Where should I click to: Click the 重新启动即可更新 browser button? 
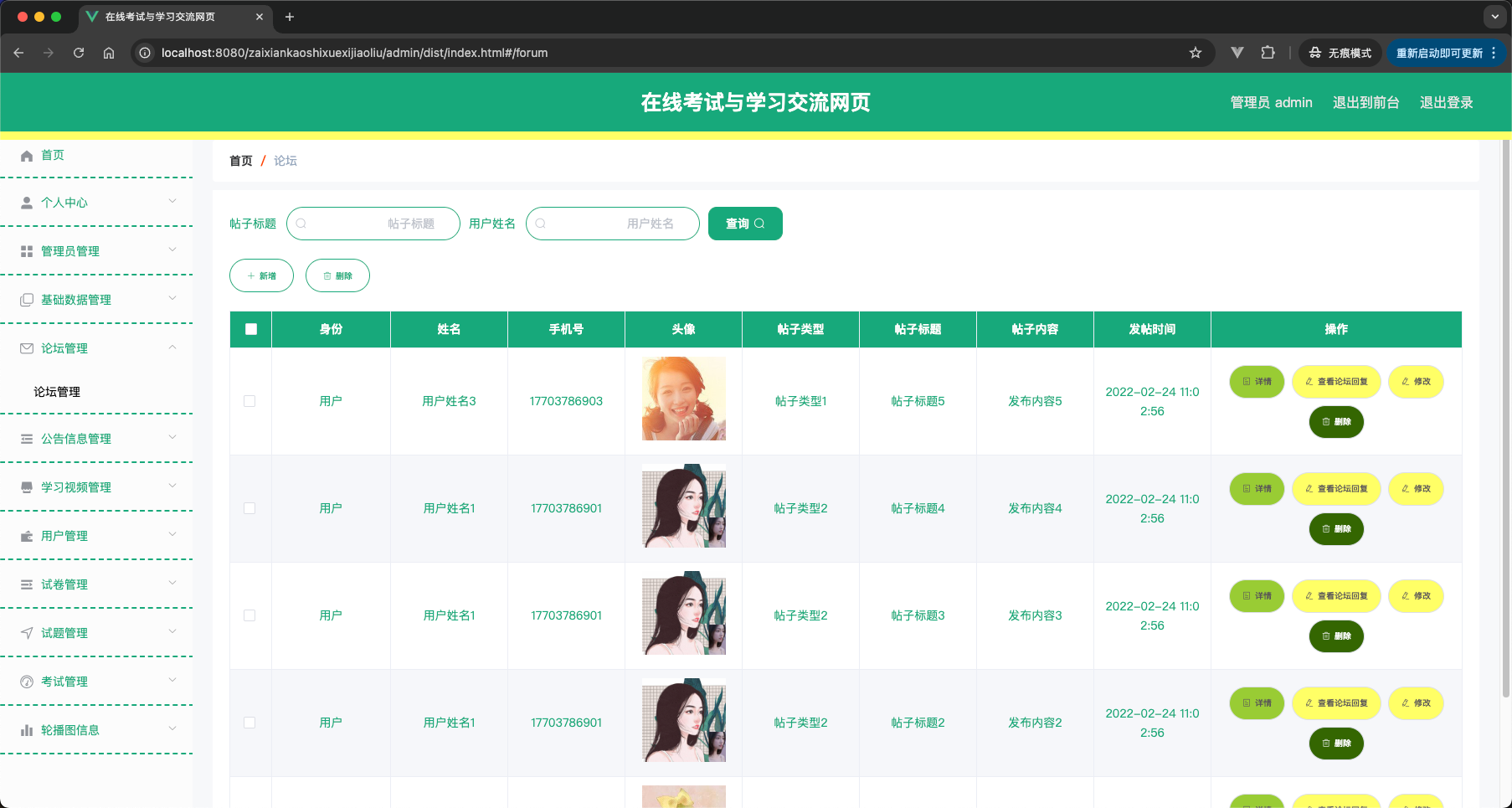tap(1446, 53)
